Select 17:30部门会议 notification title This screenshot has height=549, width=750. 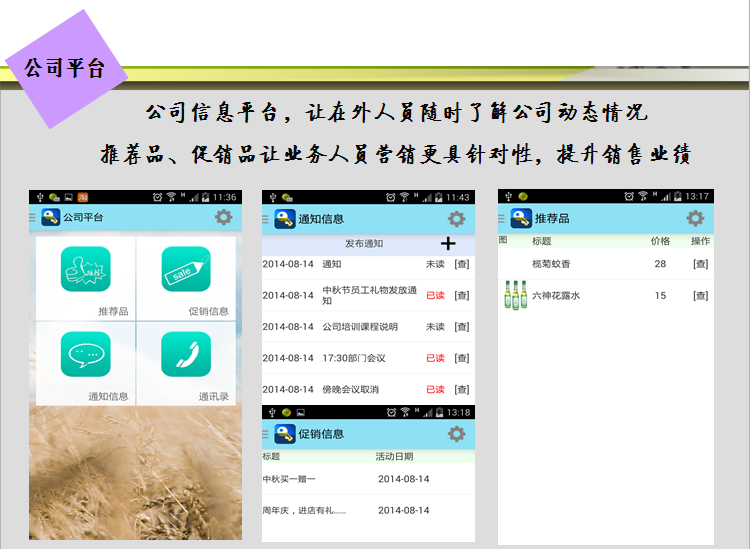[x=354, y=358]
